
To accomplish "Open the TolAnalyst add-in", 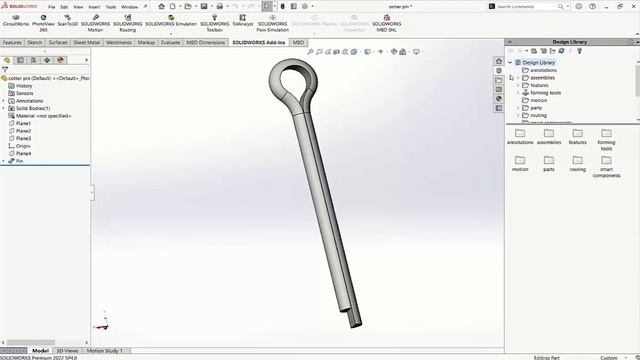I will point(242,20).
